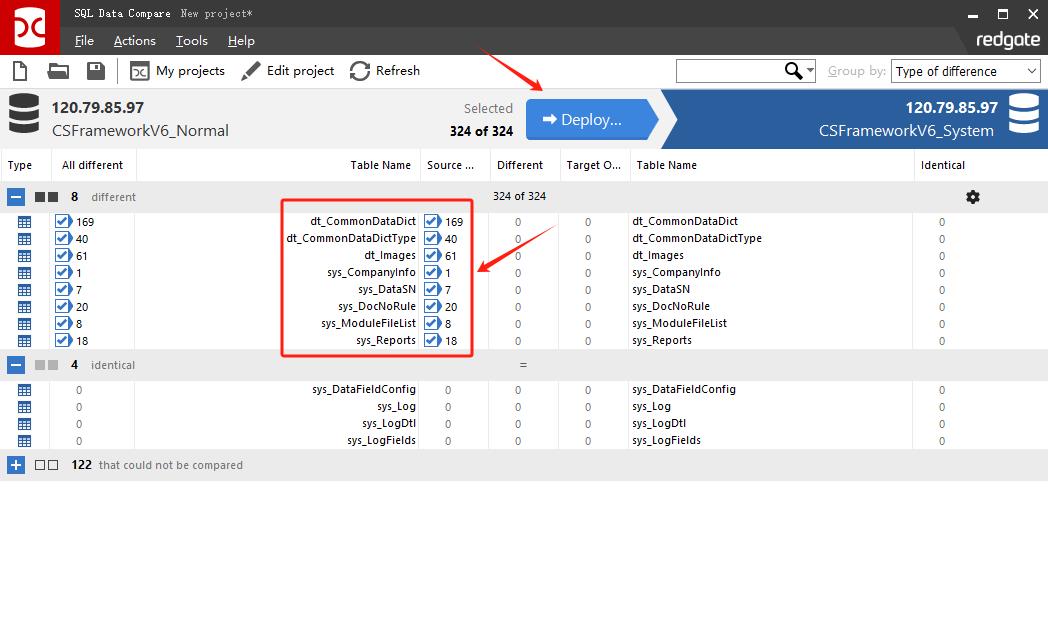The image size is (1048, 625).
Task: Open the Tools menu
Action: (191, 41)
